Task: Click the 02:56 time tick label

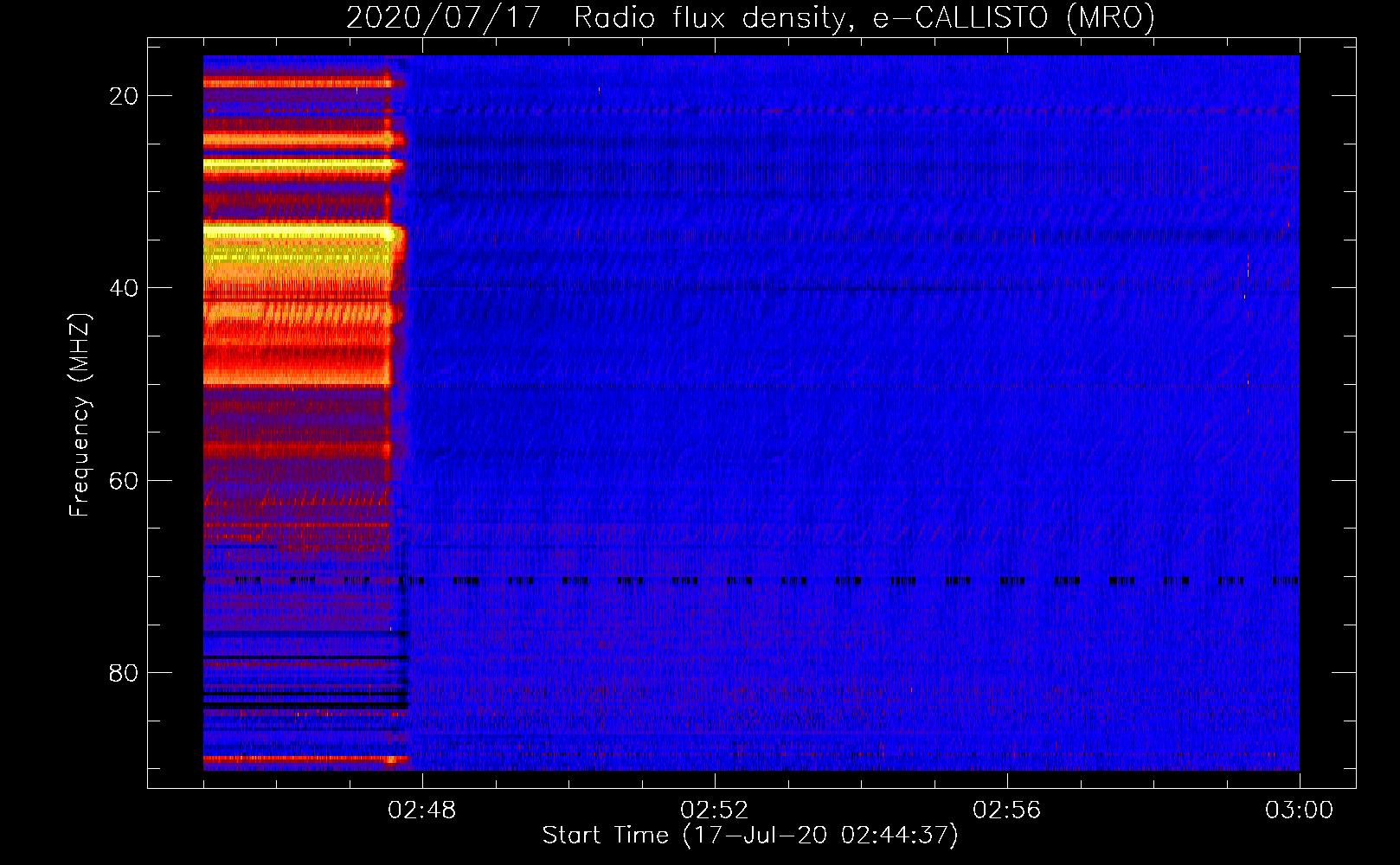Action: point(1007,811)
